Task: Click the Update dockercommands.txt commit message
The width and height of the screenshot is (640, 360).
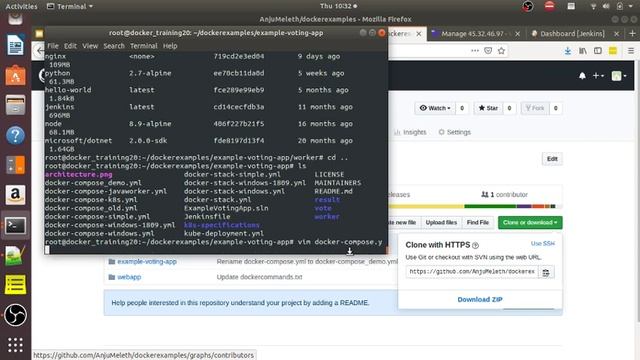Action: pos(260,277)
